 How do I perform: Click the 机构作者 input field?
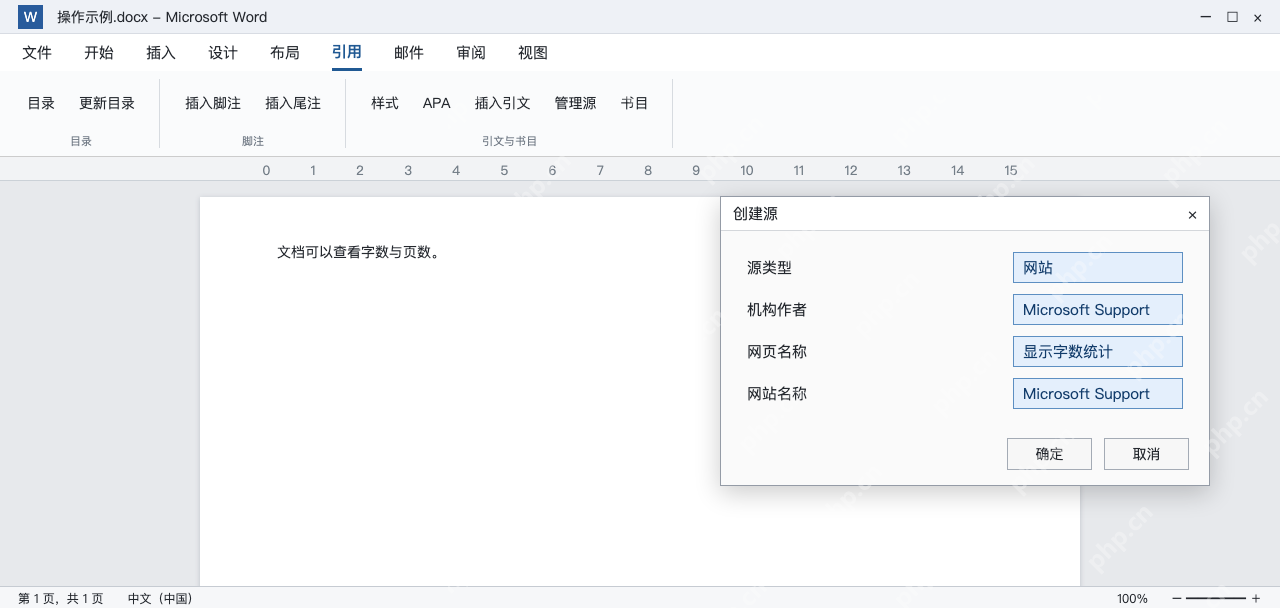pos(1098,310)
